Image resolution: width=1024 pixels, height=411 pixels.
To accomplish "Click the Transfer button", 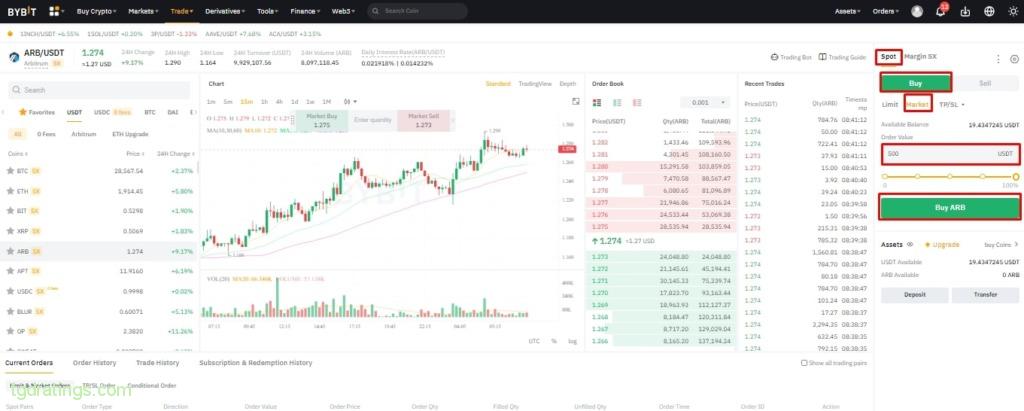I will (x=985, y=295).
